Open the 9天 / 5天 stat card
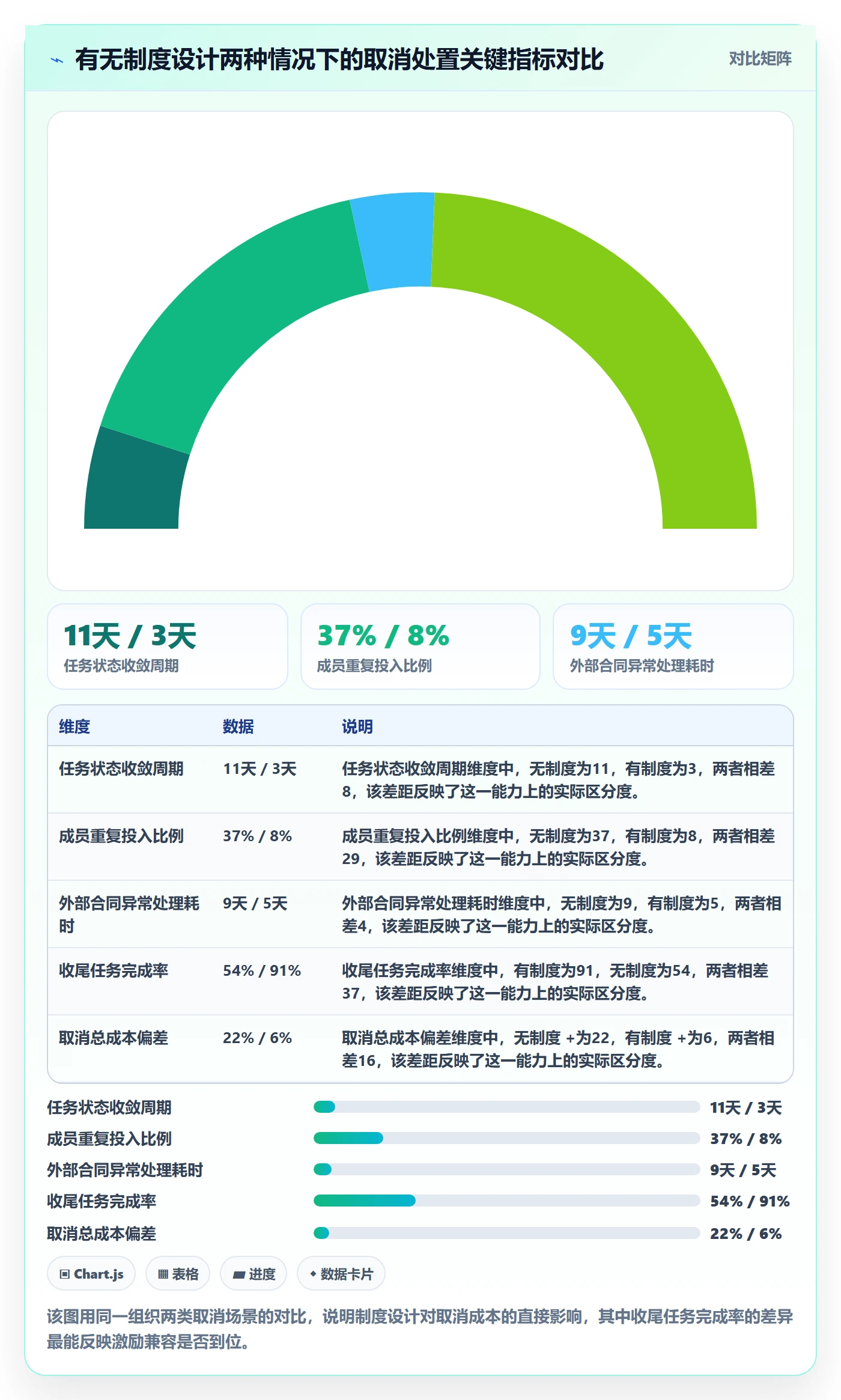 click(673, 647)
